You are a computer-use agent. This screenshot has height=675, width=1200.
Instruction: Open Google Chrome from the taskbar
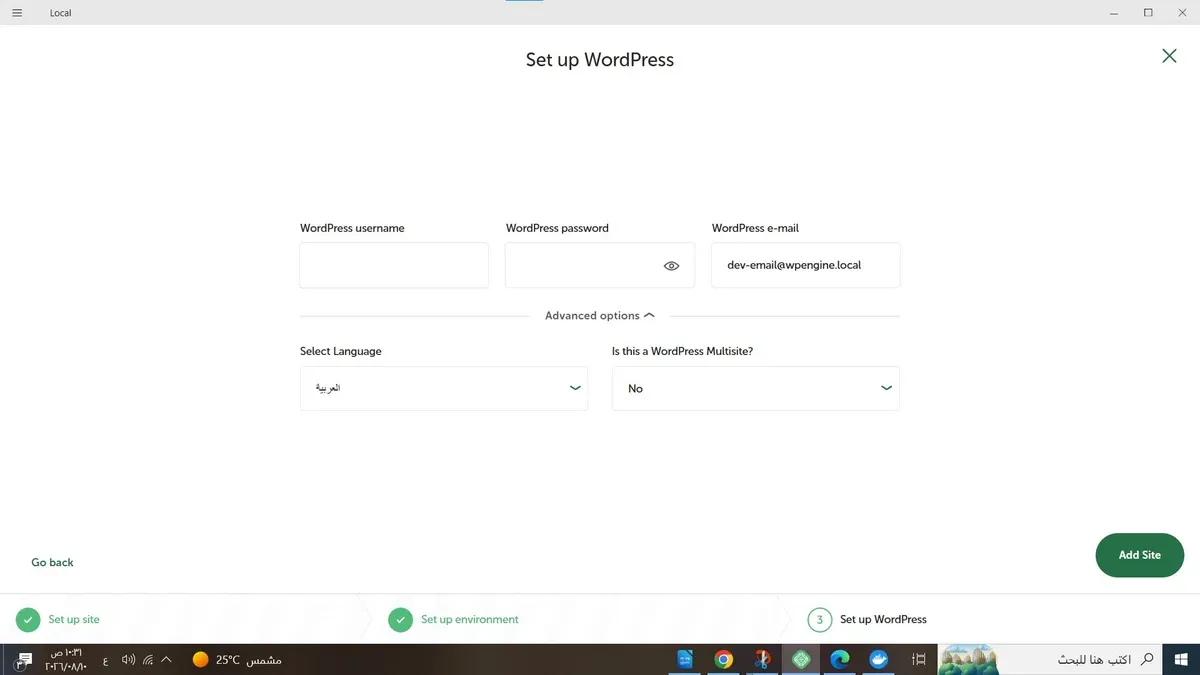[723, 660]
